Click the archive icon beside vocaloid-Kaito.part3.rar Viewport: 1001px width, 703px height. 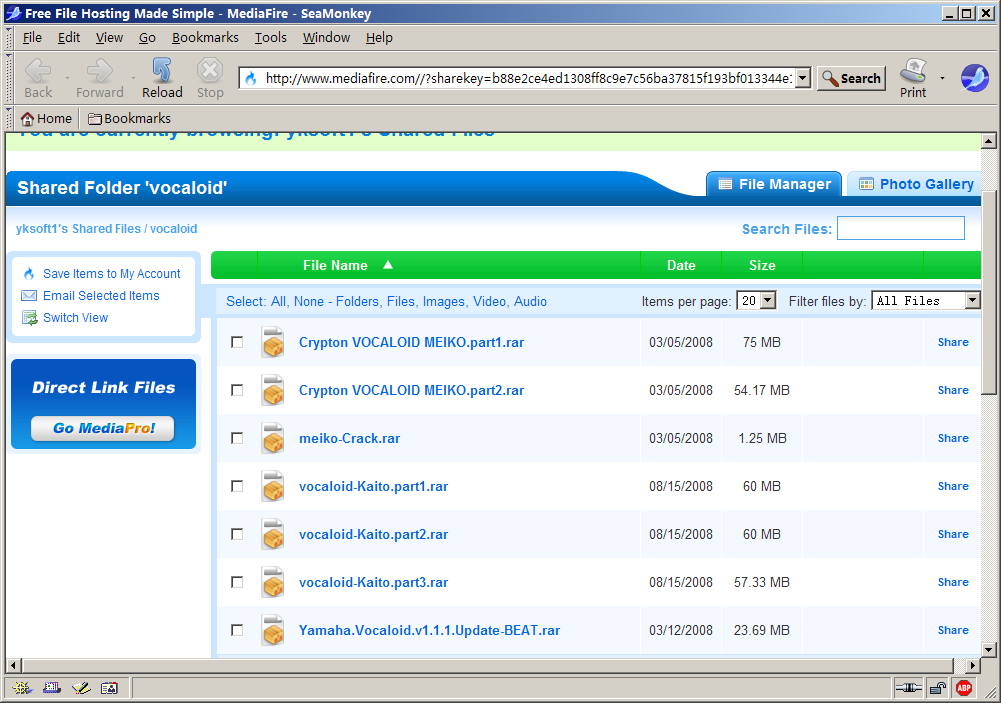pyautogui.click(x=273, y=582)
